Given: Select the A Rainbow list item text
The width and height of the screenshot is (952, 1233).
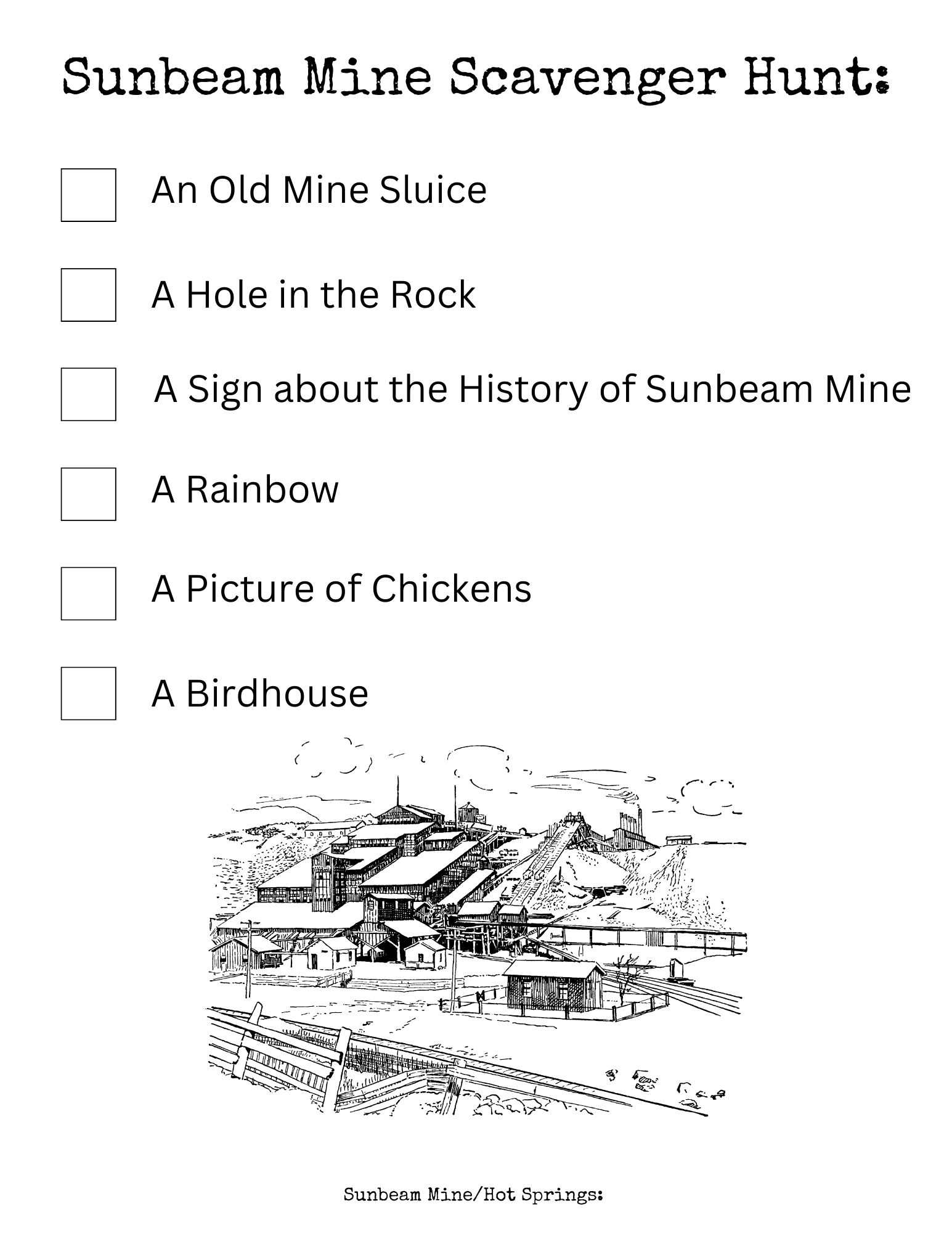Looking at the screenshot, I should click(245, 489).
